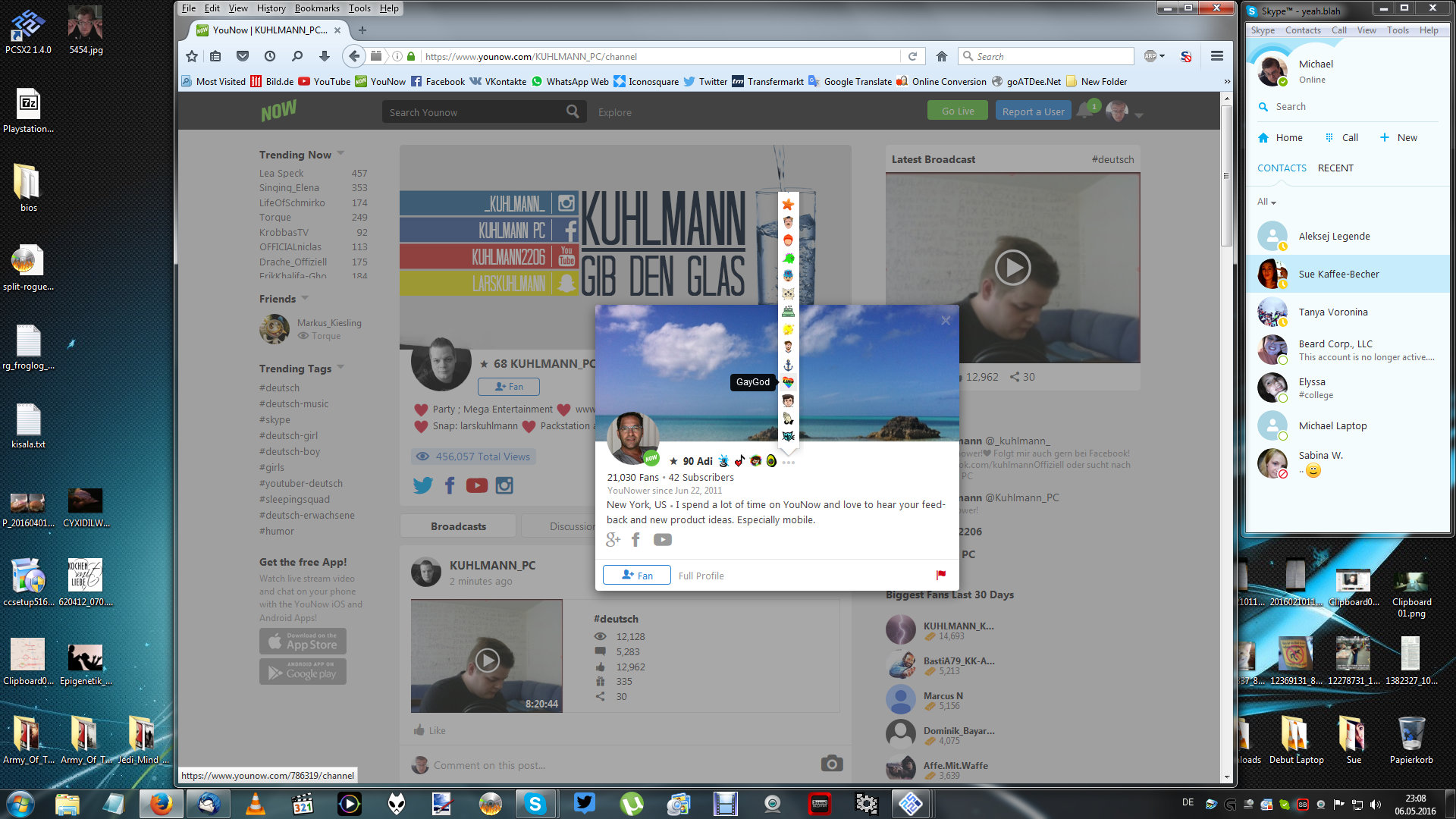The image size is (1456, 819).
Task: Click the Like thumbs-up under the broadcast
Action: [x=429, y=730]
